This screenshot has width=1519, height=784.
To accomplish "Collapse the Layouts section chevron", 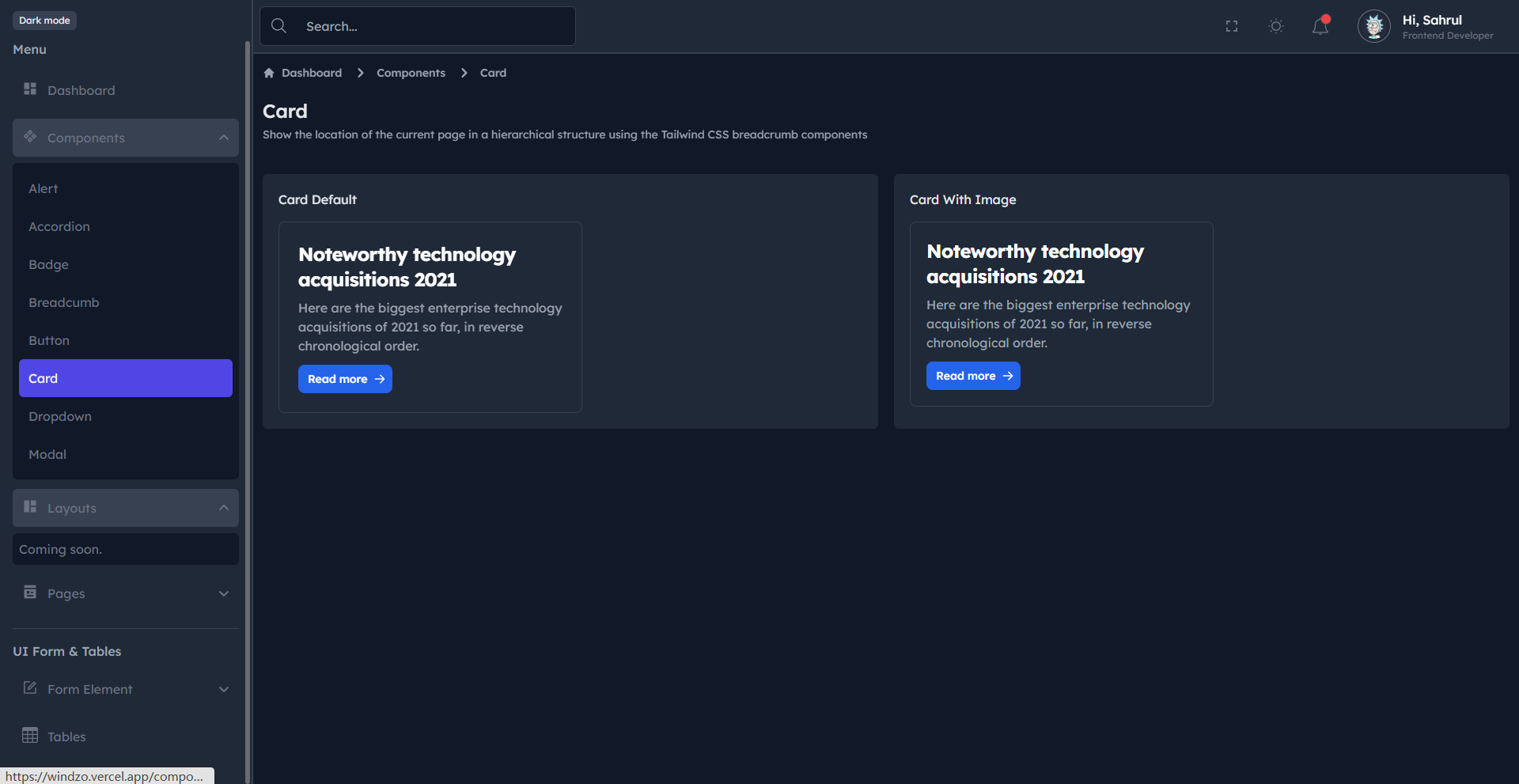I will pos(224,508).
